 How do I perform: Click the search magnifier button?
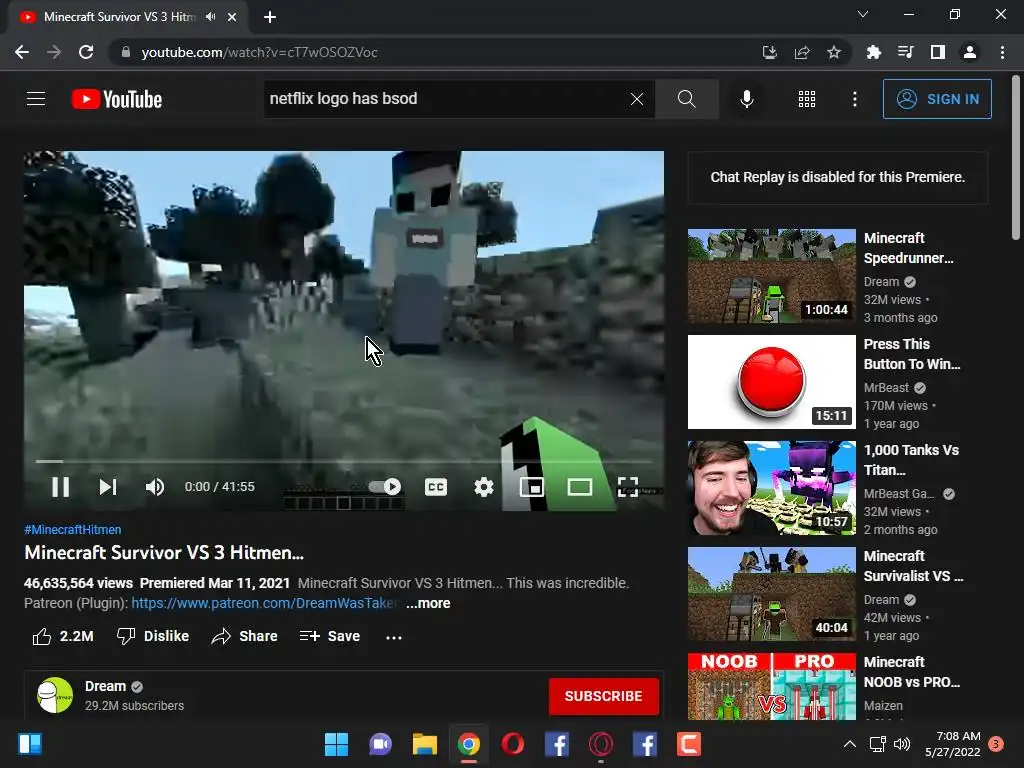(x=686, y=99)
